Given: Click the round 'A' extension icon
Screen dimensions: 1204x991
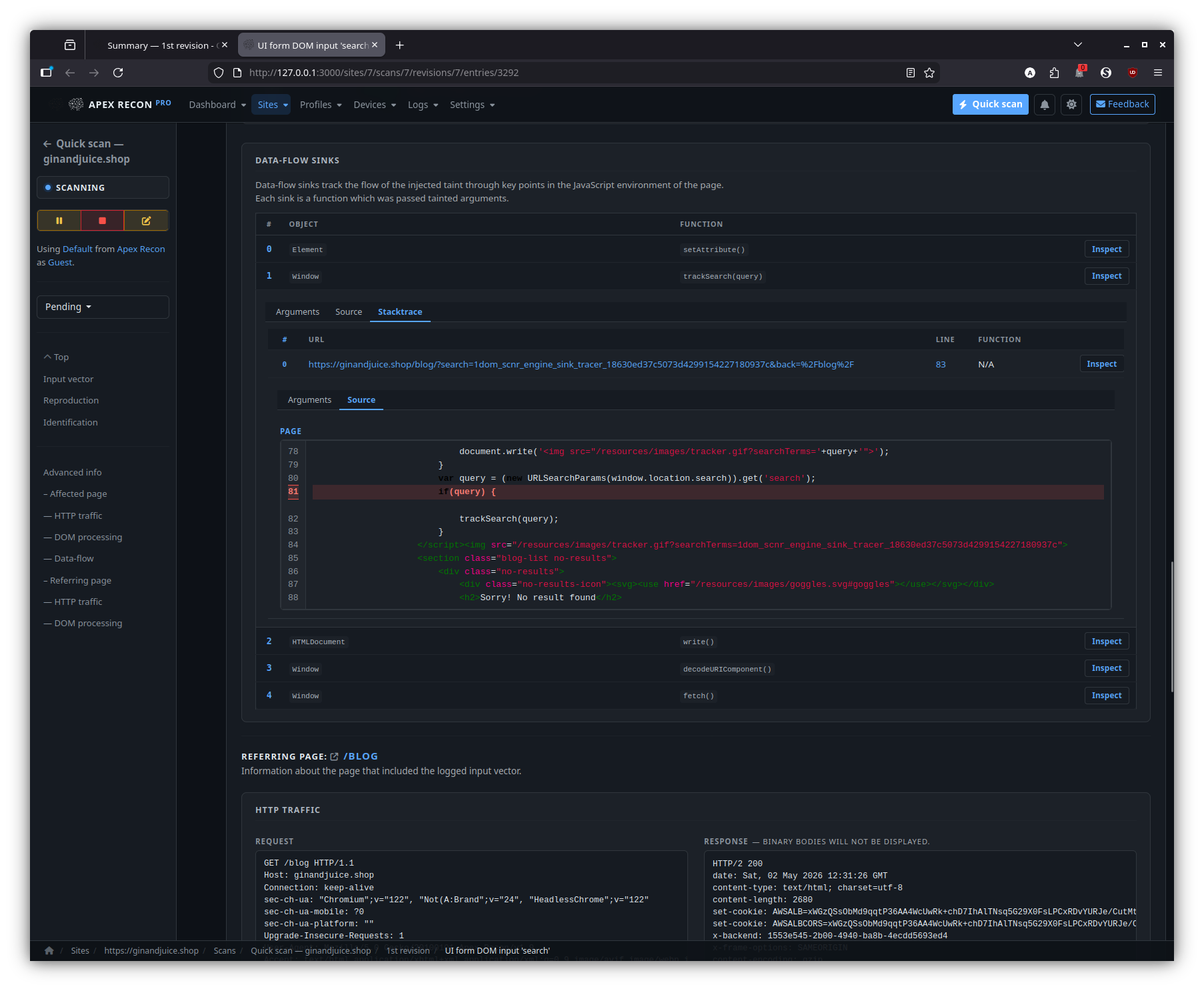Looking at the screenshot, I should coord(1030,73).
